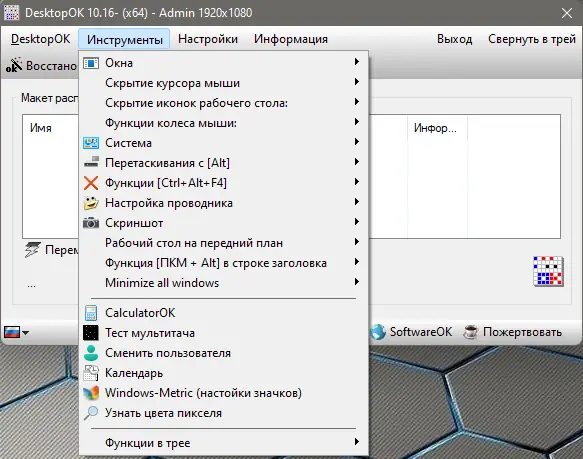
Task: Open the DesktopOK menu
Action: tap(41, 39)
